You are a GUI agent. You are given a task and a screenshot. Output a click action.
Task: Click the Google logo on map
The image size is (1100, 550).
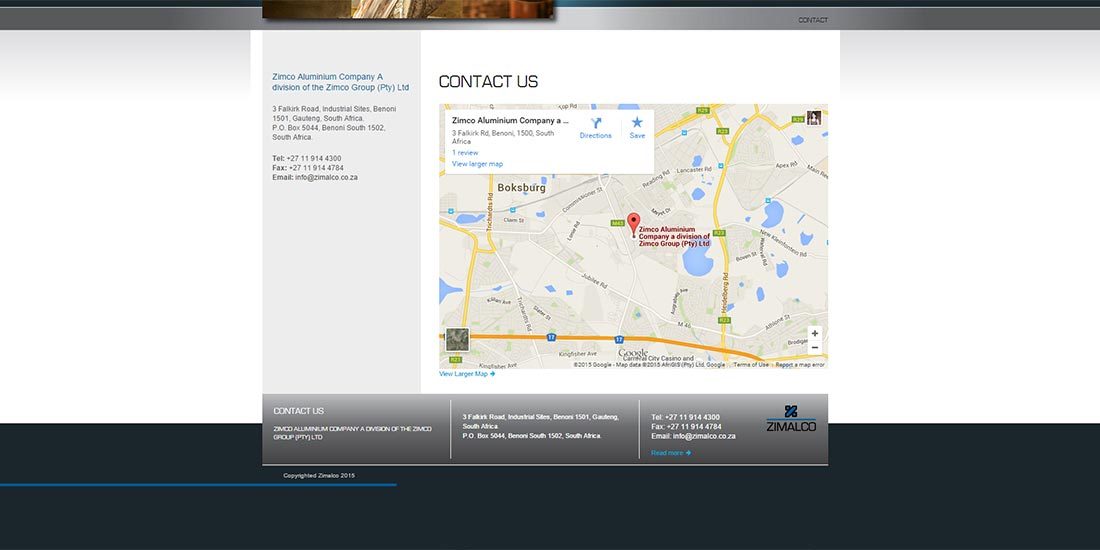[x=633, y=353]
